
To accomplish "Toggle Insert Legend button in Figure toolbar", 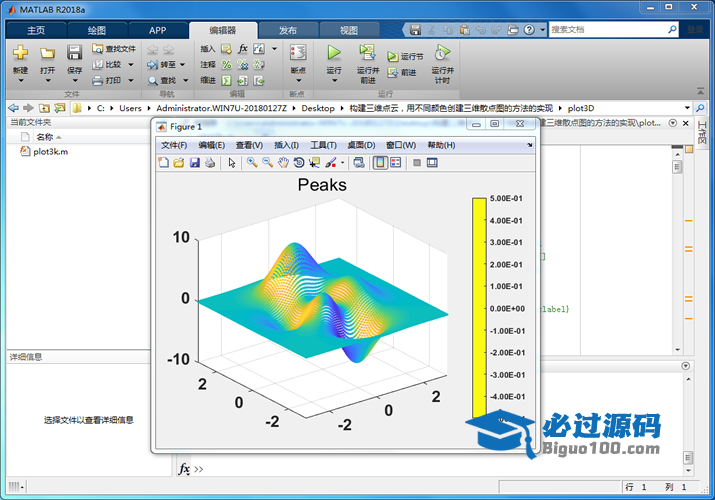I will (396, 163).
